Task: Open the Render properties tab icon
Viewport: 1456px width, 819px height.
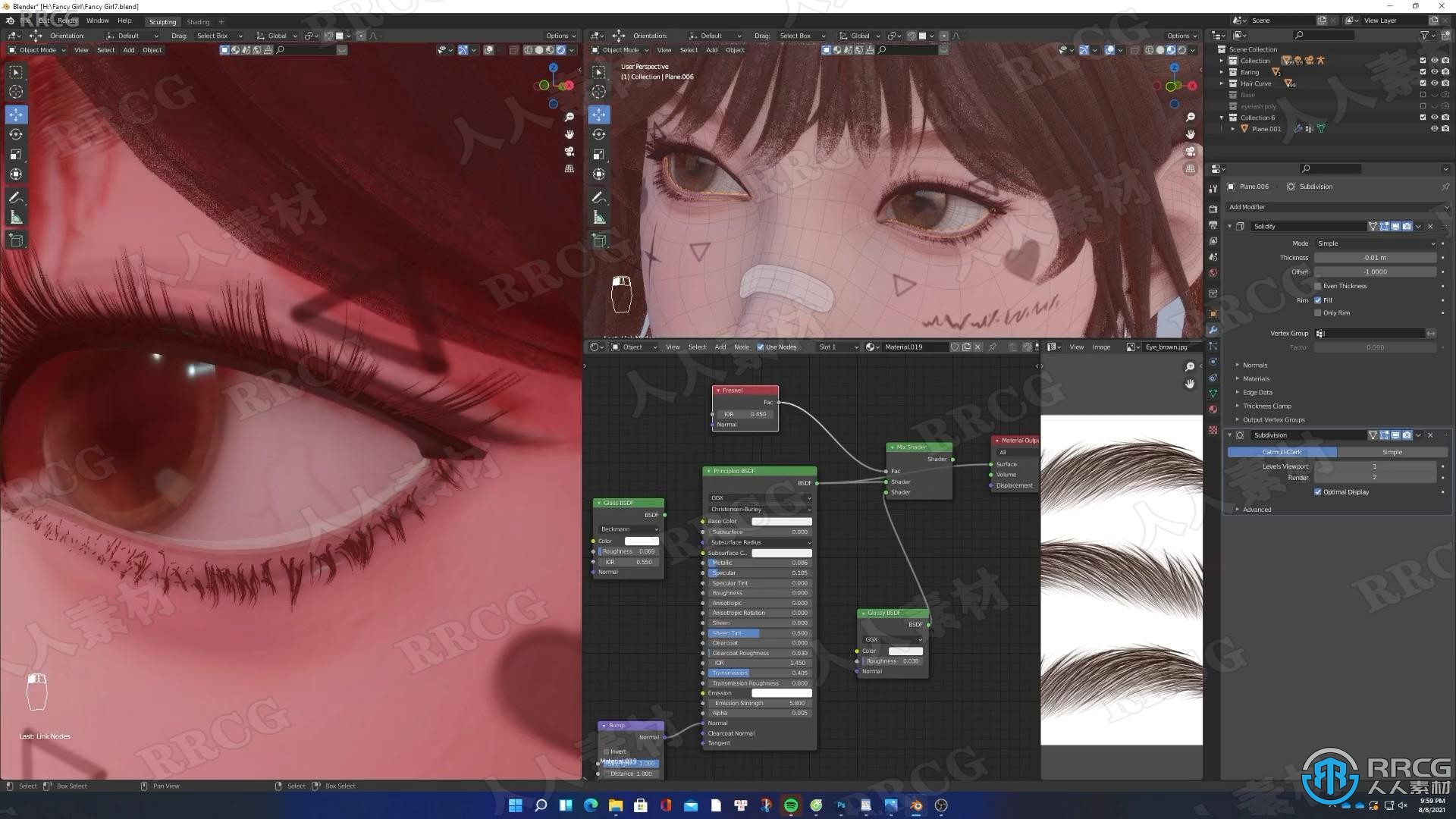Action: [x=1213, y=209]
